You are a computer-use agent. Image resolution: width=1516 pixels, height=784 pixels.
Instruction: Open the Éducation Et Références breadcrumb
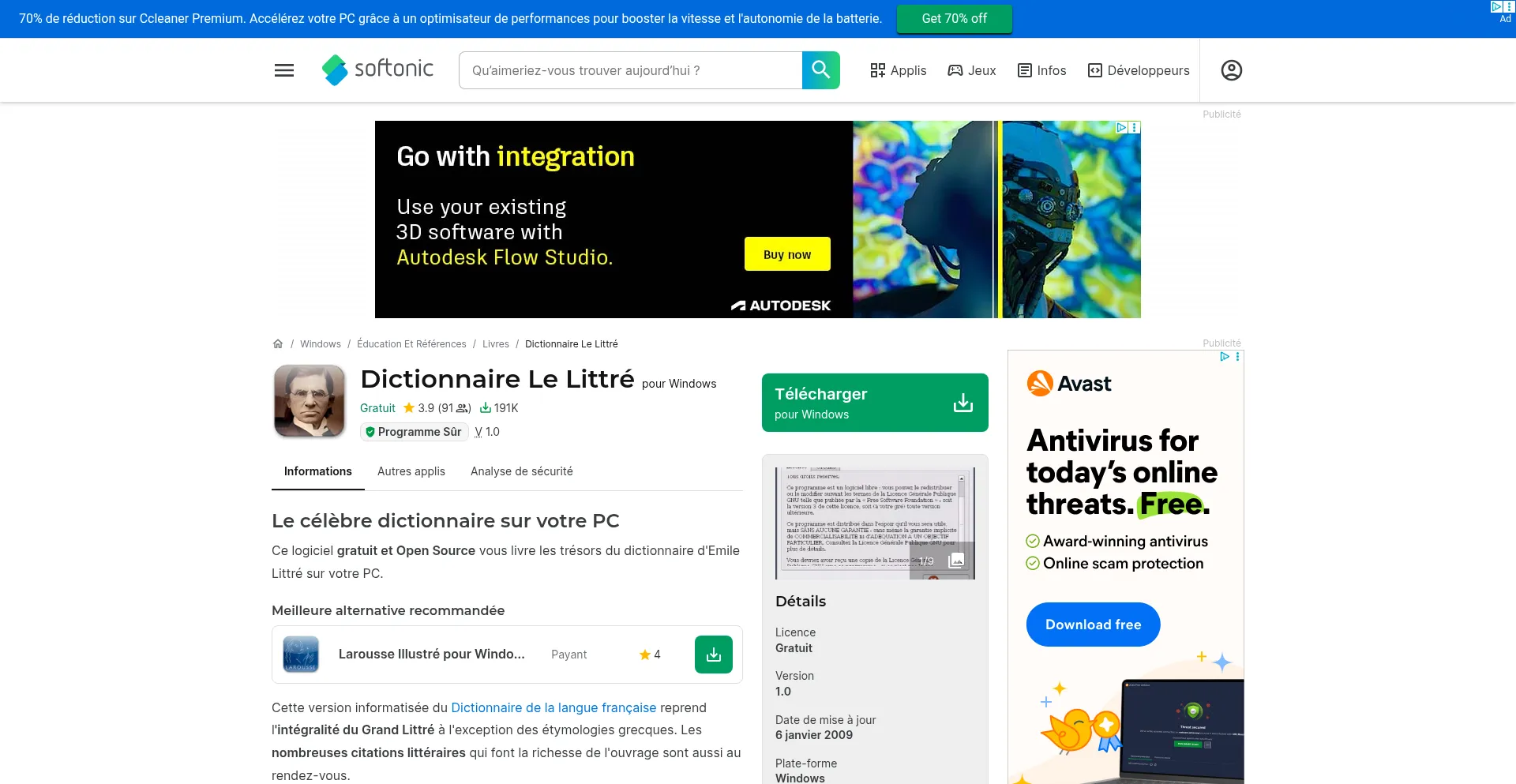(x=411, y=344)
